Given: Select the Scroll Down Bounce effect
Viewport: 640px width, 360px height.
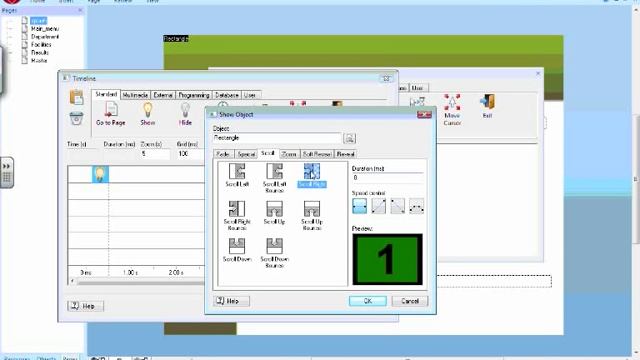Looking at the screenshot, I should pyautogui.click(x=274, y=253).
